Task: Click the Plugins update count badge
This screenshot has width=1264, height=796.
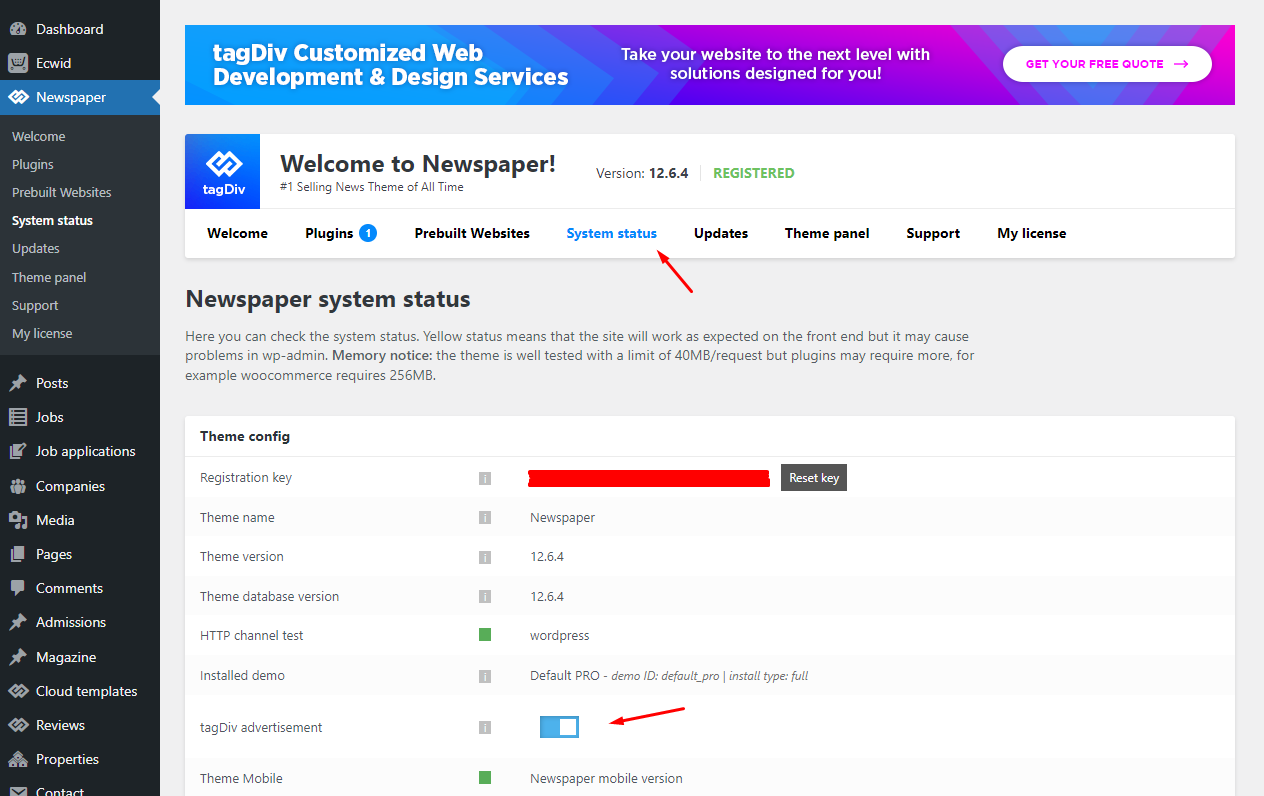Action: (368, 233)
